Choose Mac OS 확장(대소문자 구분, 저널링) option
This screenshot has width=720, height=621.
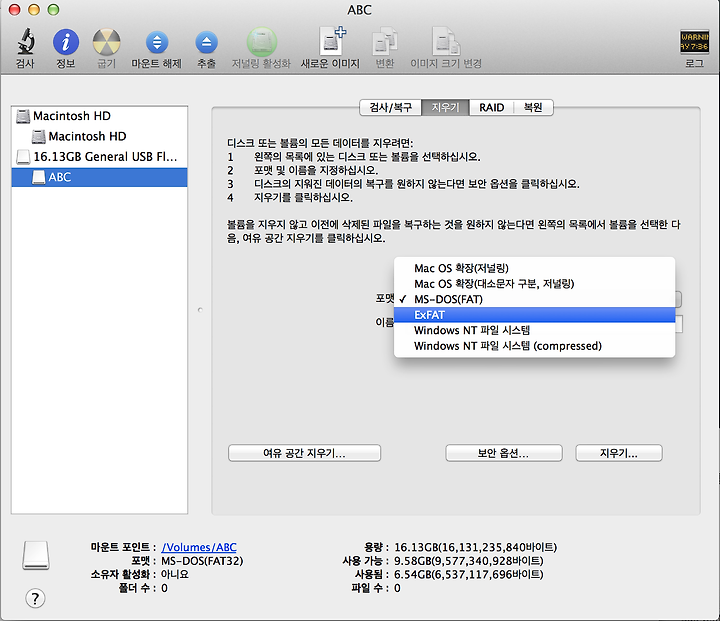tap(534, 284)
